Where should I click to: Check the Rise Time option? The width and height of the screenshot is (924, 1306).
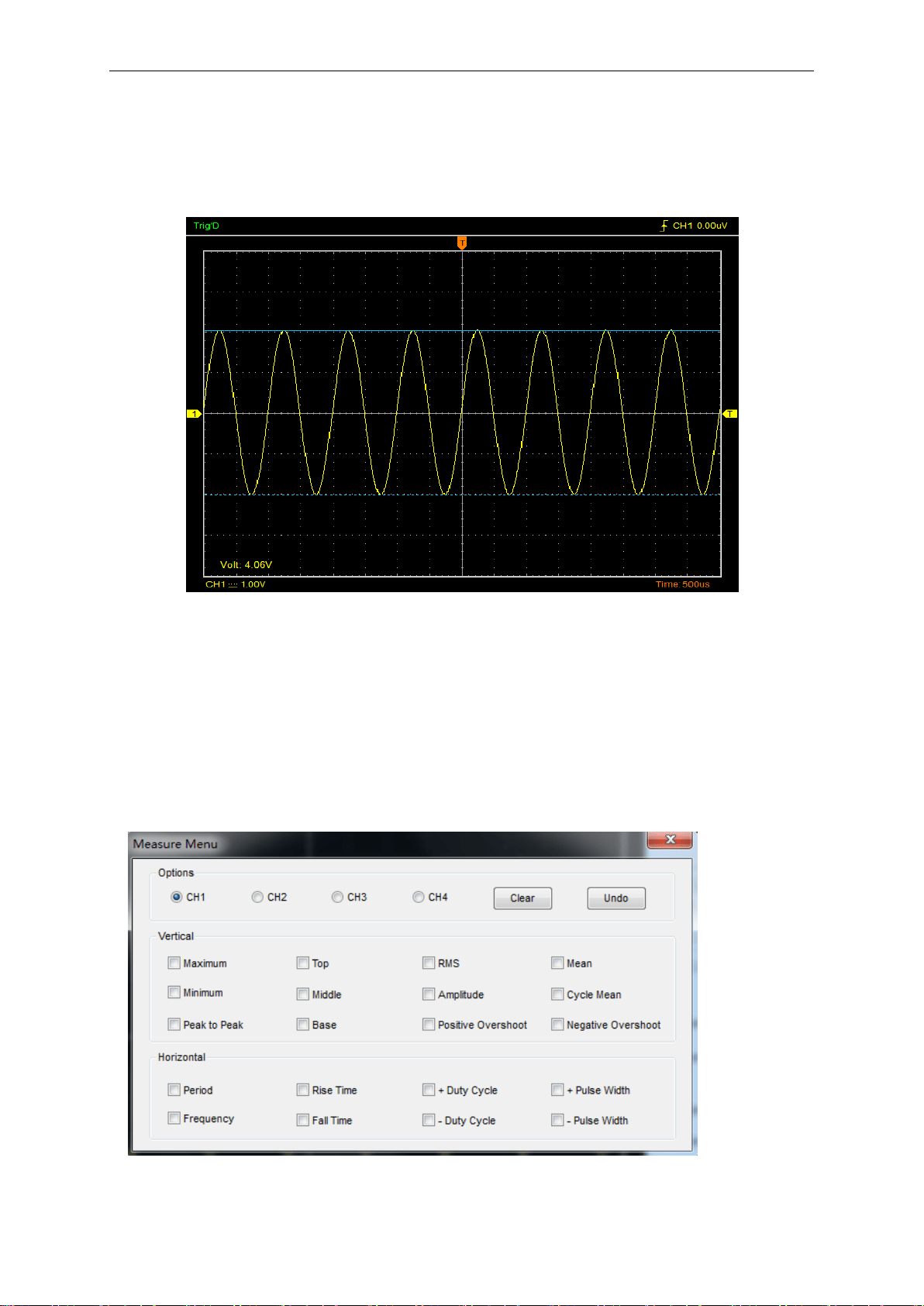[303, 1090]
